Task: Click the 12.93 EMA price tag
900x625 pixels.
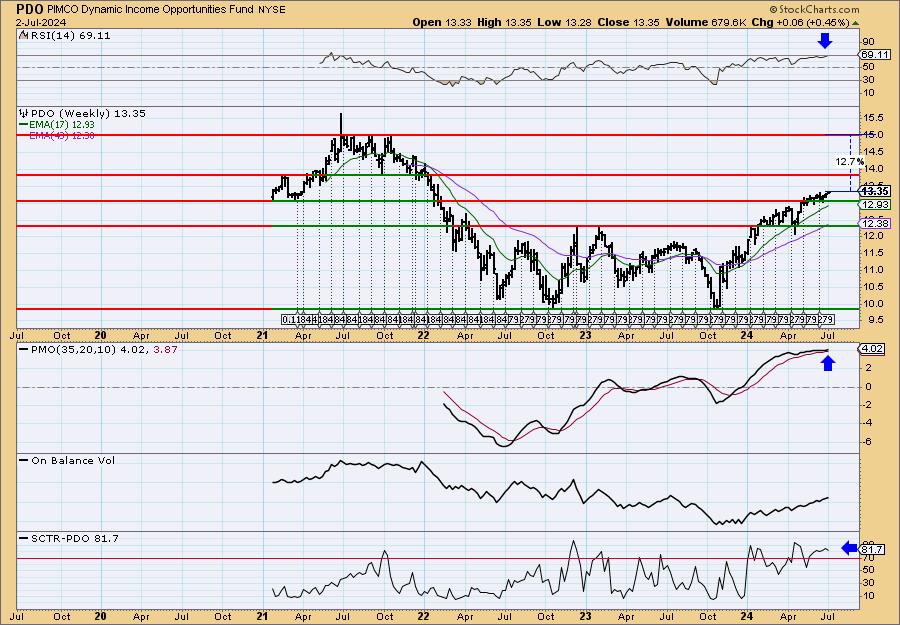Action: tap(875, 204)
